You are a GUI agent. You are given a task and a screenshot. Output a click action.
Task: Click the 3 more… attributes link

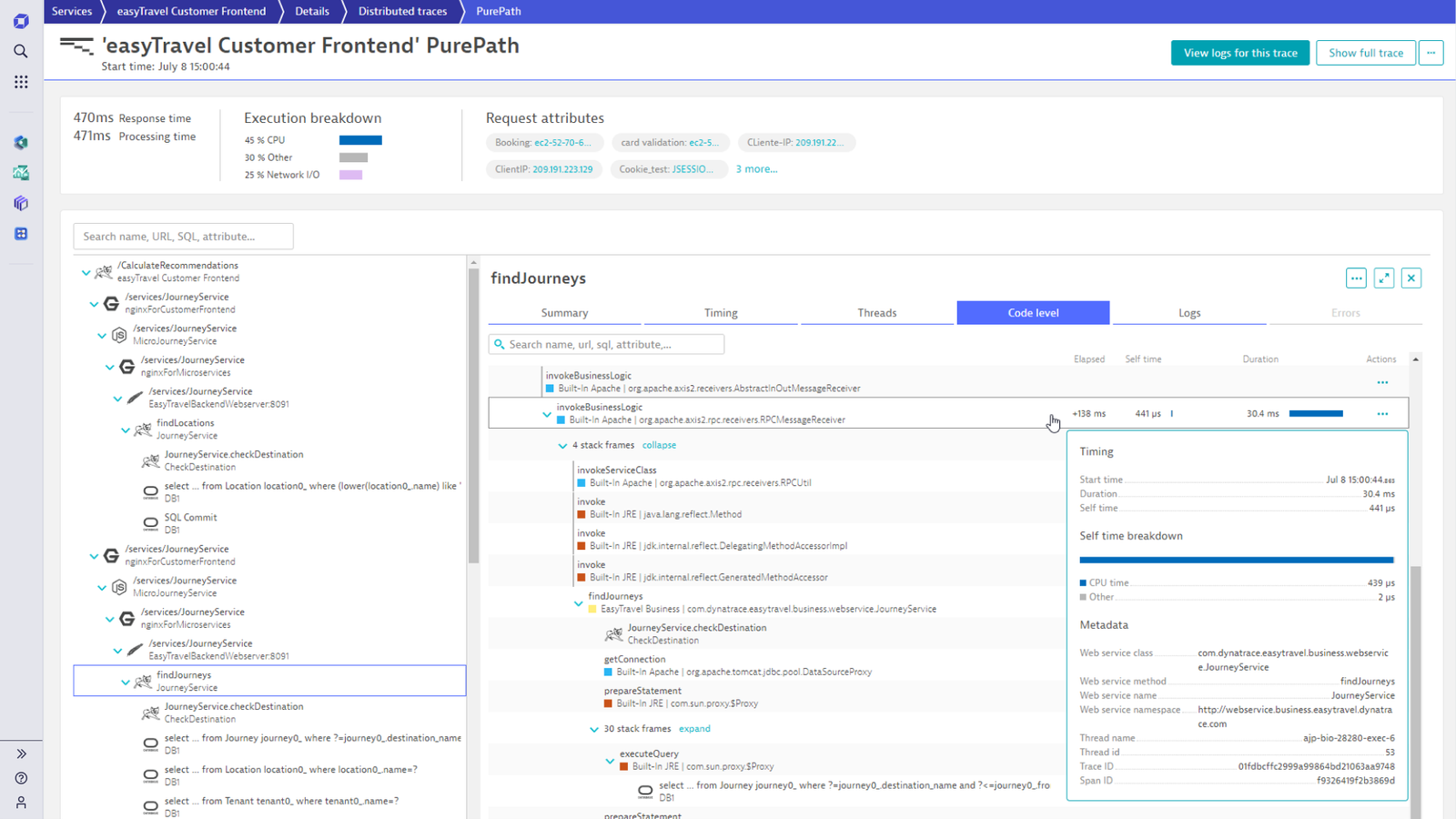756,169
